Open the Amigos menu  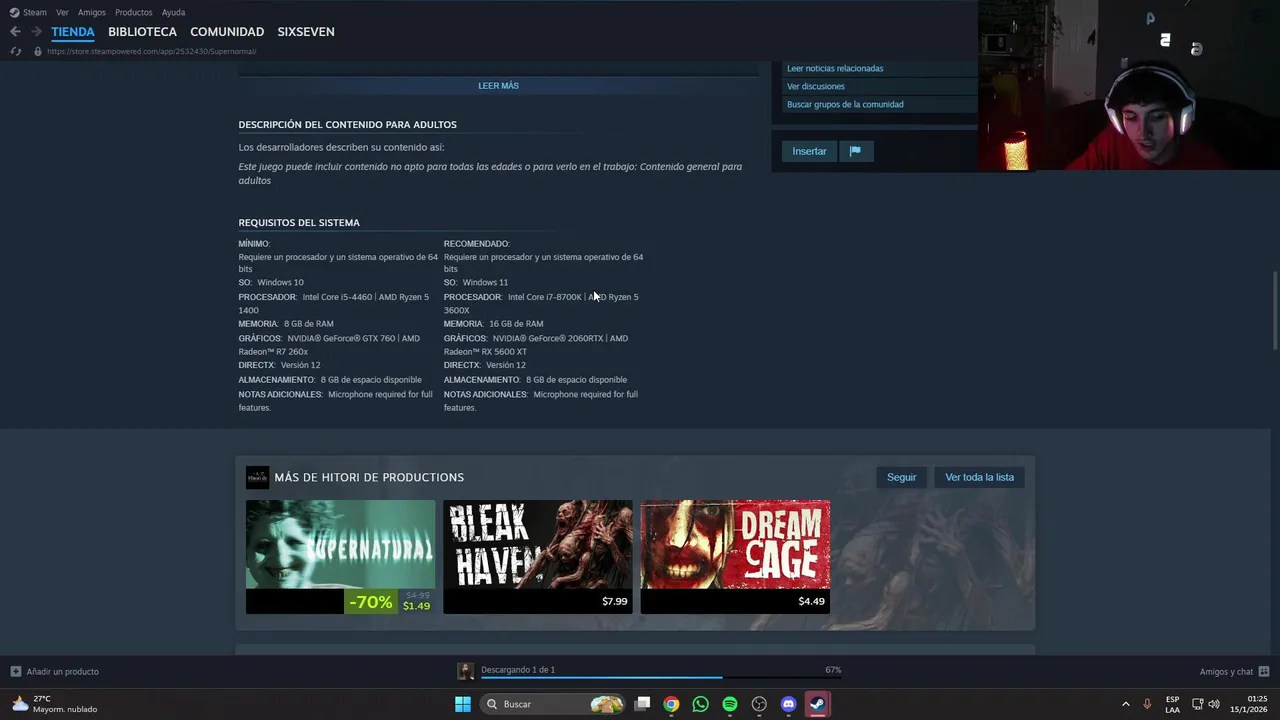click(x=92, y=12)
